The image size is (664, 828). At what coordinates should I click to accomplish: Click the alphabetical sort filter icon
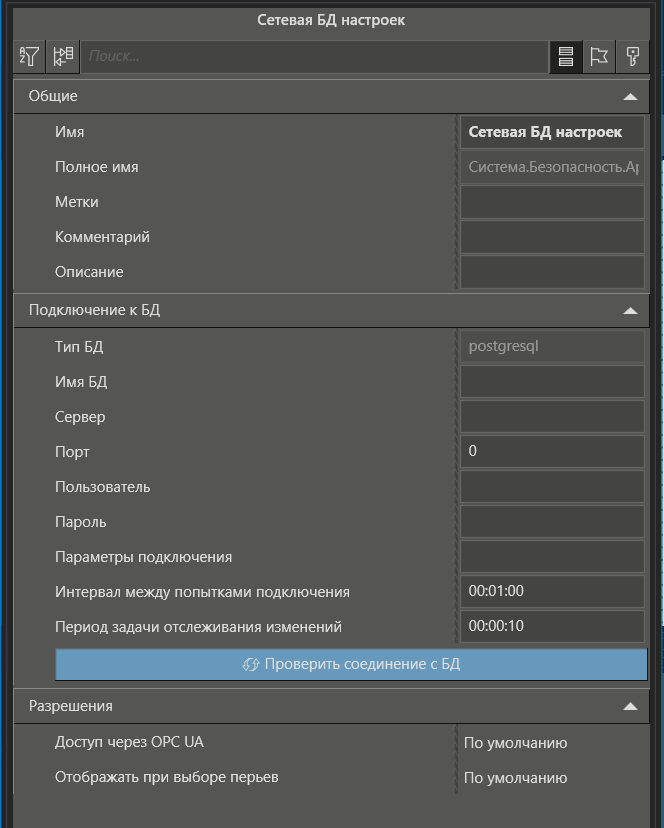(x=27, y=56)
